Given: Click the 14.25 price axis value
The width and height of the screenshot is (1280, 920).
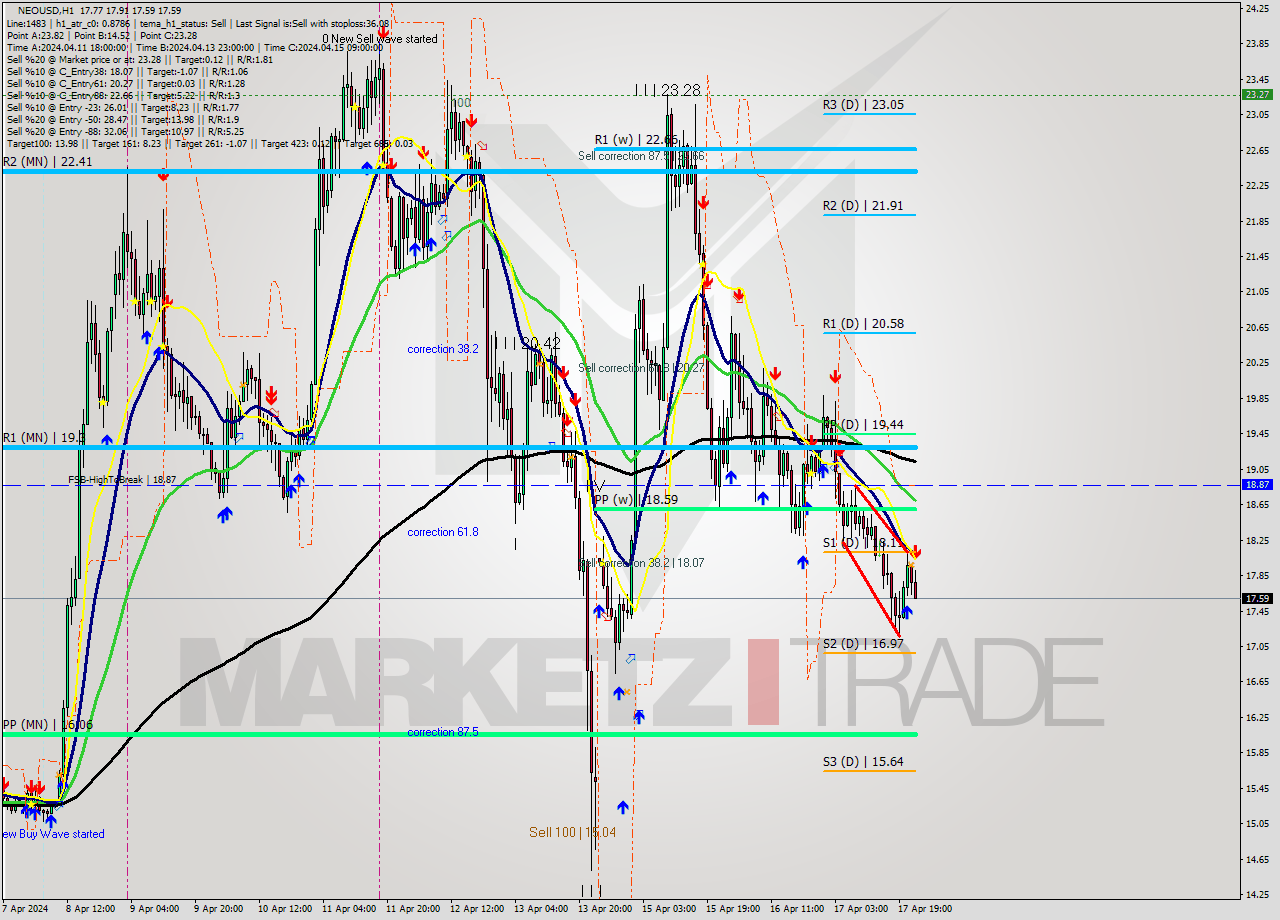Looking at the screenshot, I should (x=1257, y=894).
